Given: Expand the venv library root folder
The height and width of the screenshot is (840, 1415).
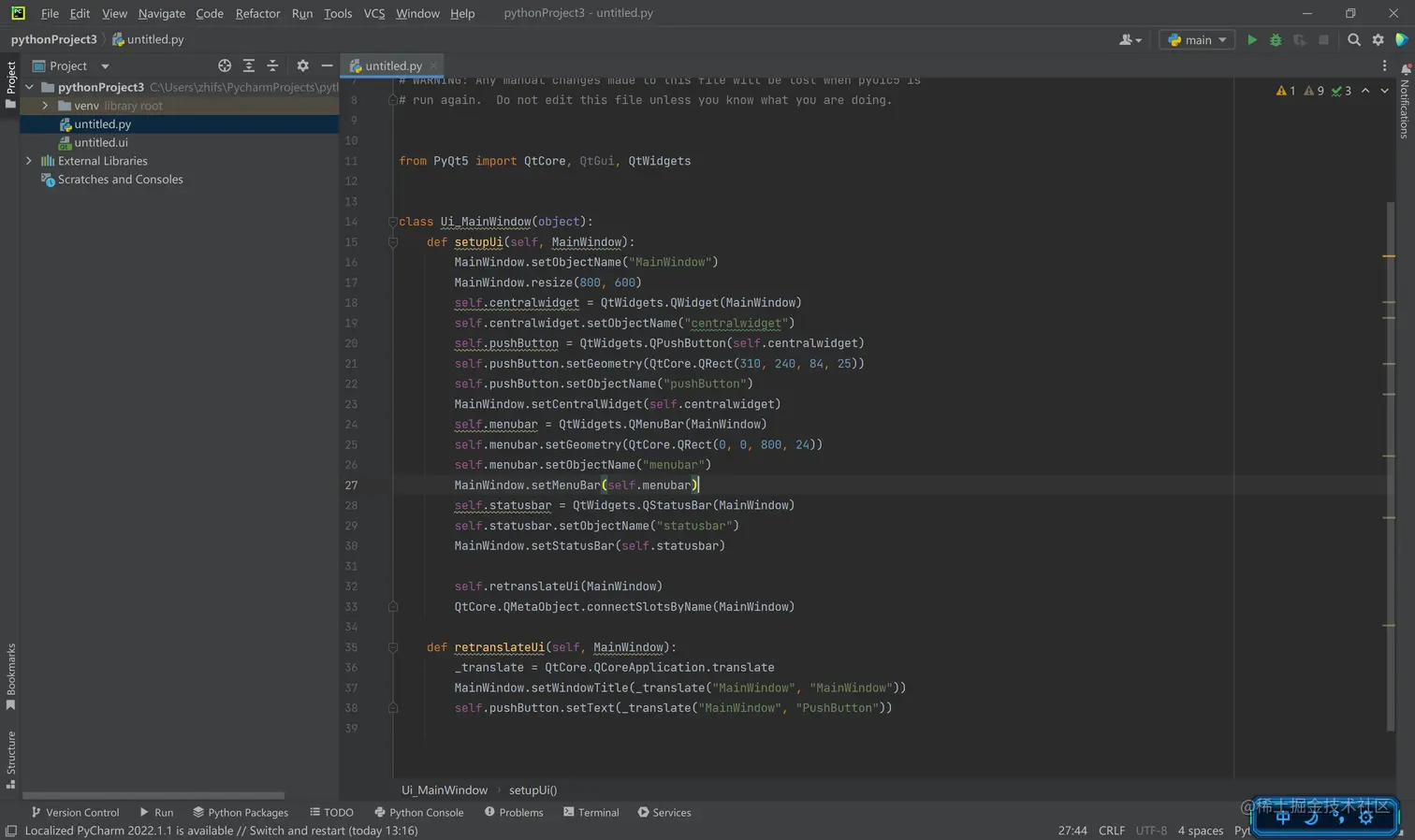Looking at the screenshot, I should (45, 106).
